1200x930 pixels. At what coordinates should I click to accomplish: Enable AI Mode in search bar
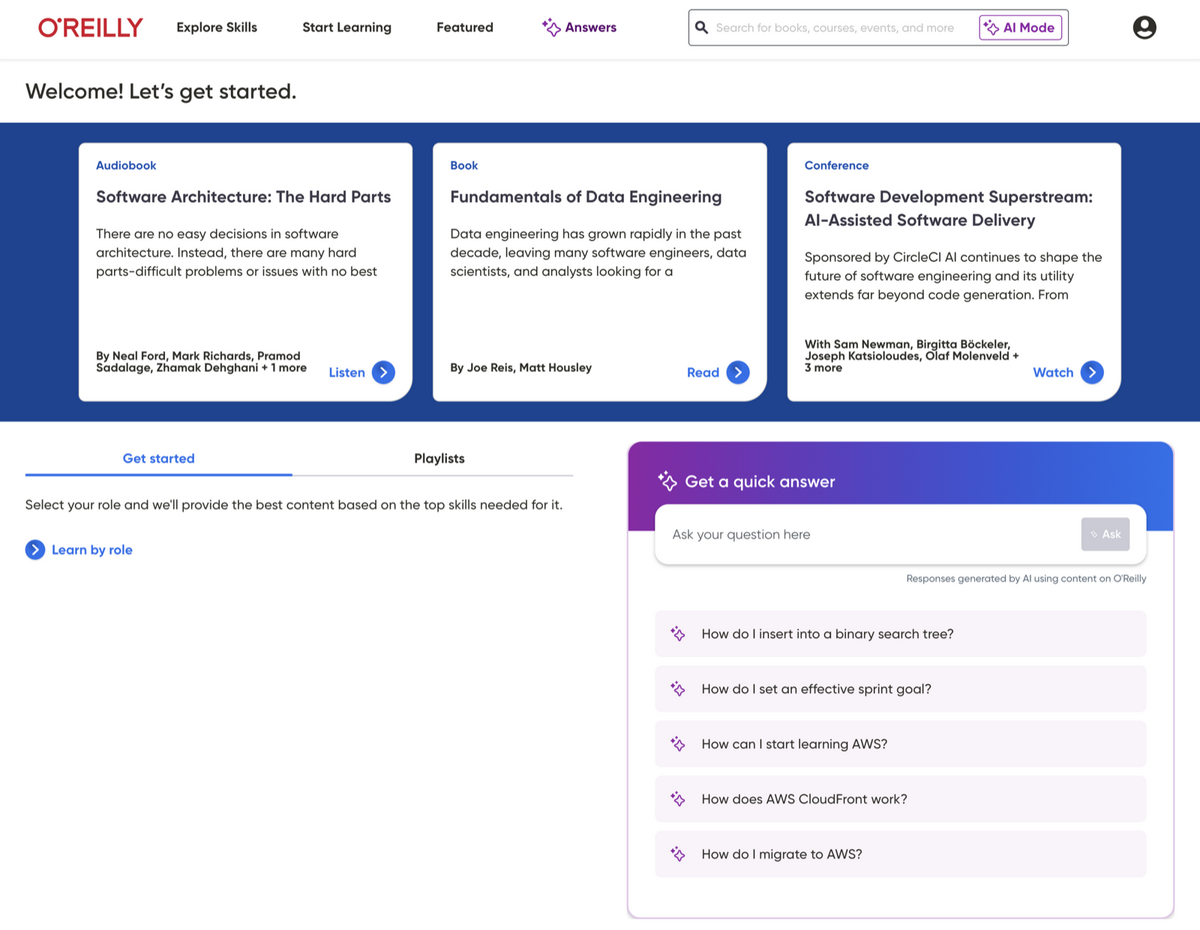pyautogui.click(x=1020, y=28)
